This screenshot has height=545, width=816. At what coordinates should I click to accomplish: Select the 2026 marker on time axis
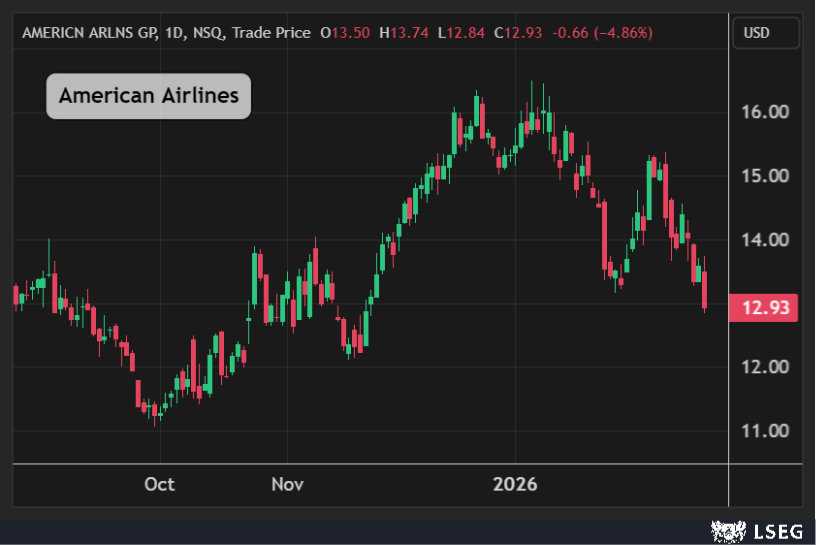point(515,484)
